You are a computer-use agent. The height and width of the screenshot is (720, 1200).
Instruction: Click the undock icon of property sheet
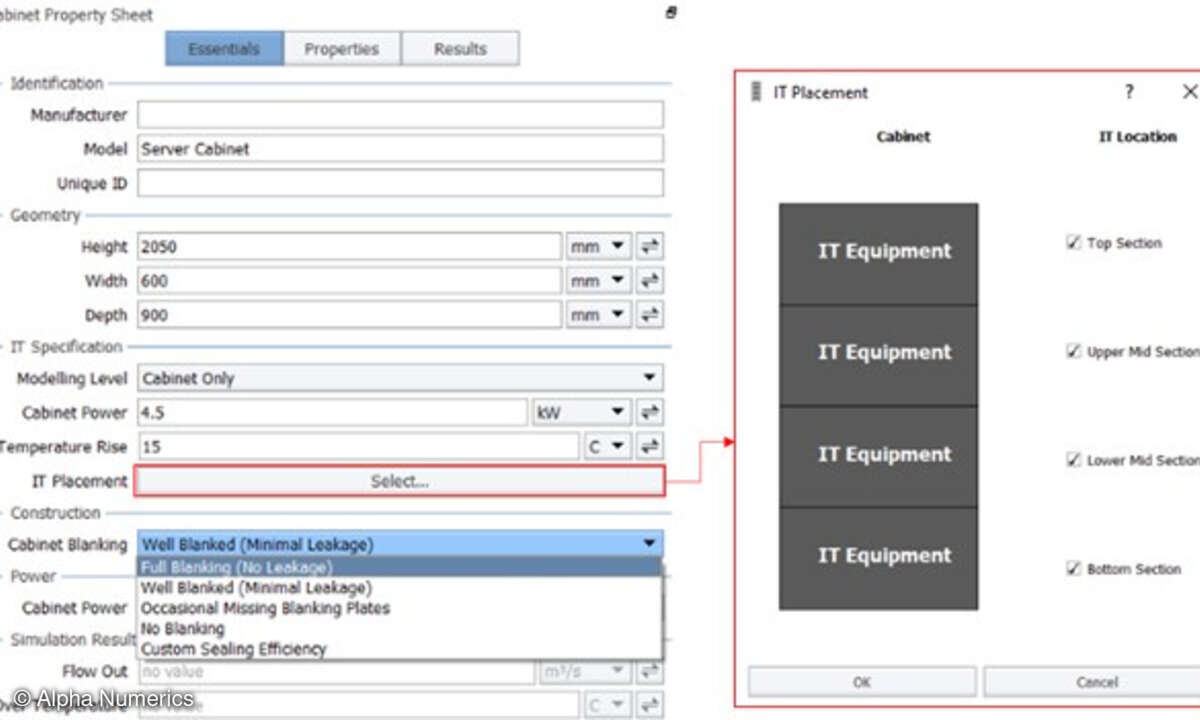pyautogui.click(x=671, y=13)
